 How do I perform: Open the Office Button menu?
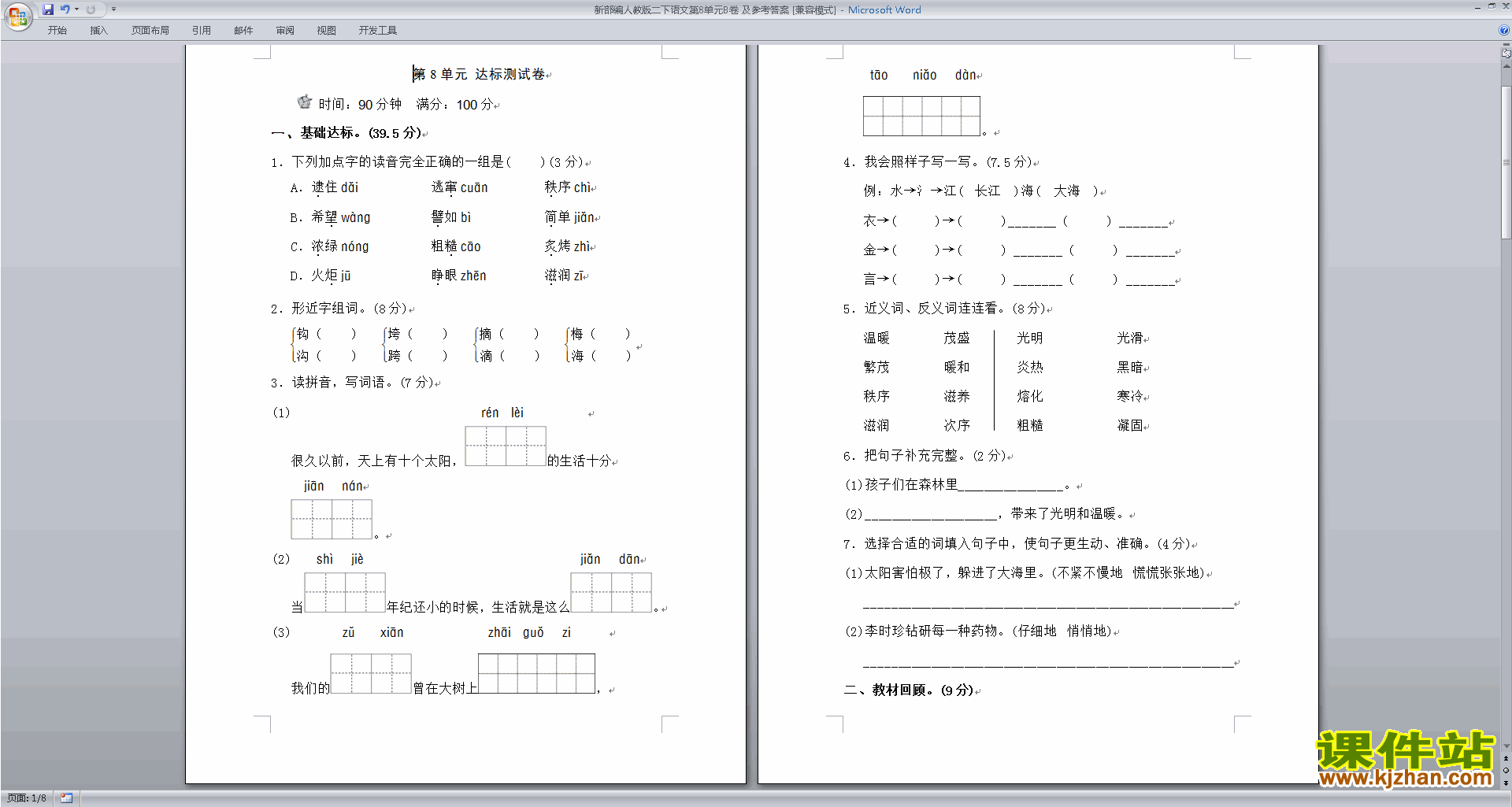point(17,16)
